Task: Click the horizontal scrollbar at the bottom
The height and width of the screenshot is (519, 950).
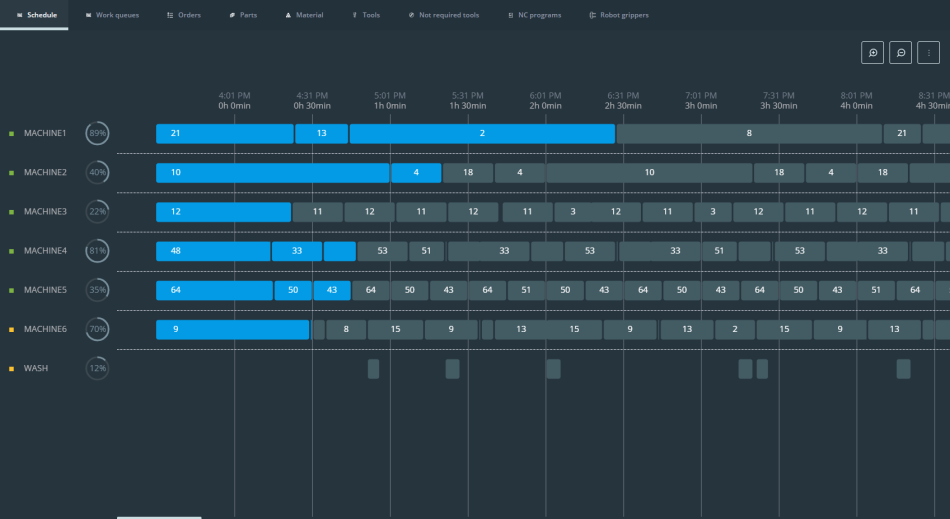Action: (x=159, y=517)
